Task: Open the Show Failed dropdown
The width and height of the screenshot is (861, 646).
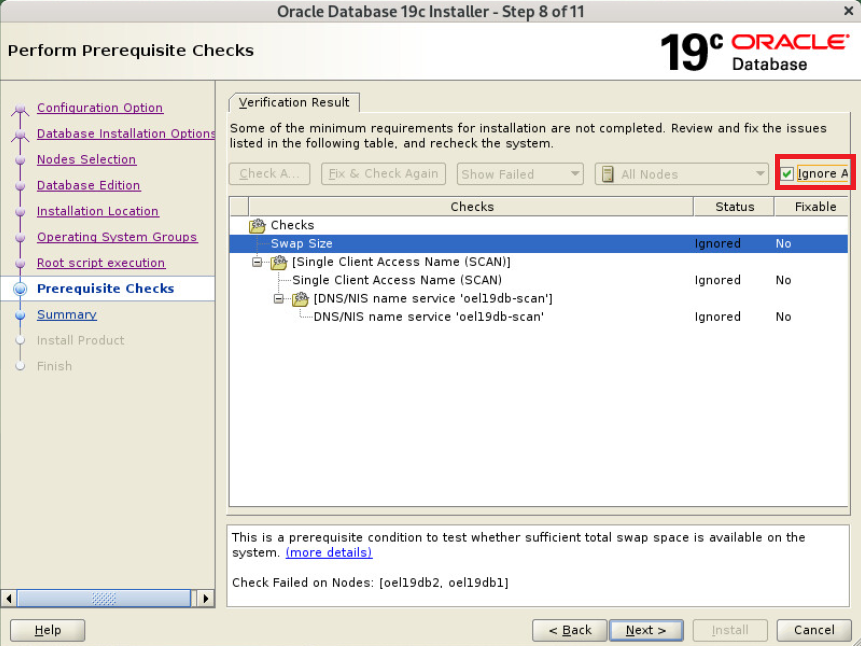Action: [x=520, y=174]
